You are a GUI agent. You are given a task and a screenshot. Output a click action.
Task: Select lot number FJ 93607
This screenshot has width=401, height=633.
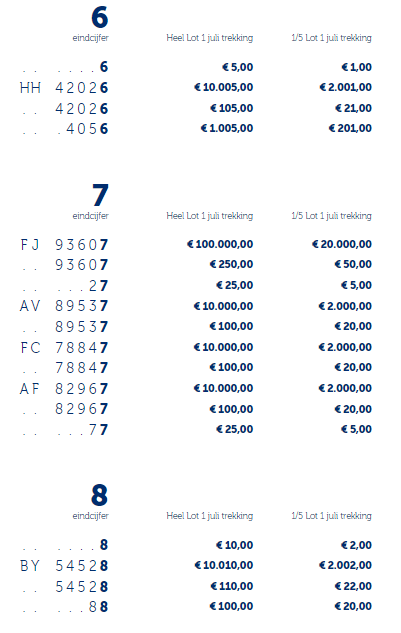pos(64,244)
